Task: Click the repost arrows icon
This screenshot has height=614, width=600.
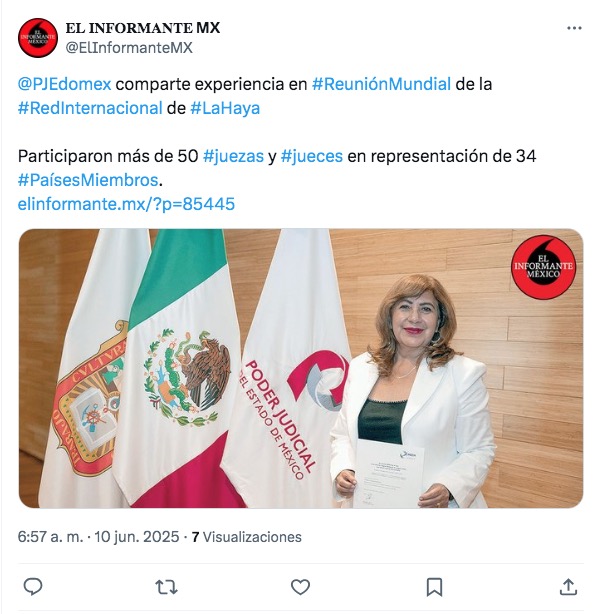Action: click(x=166, y=587)
